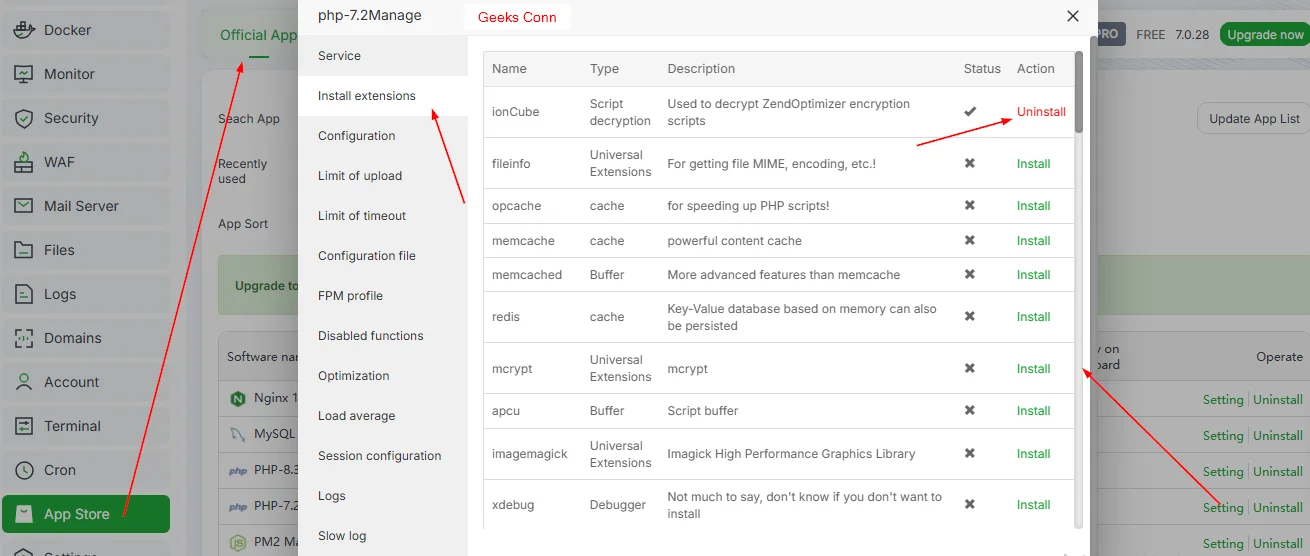Install the xdebug extension
This screenshot has width=1310, height=556.
[x=1033, y=505]
